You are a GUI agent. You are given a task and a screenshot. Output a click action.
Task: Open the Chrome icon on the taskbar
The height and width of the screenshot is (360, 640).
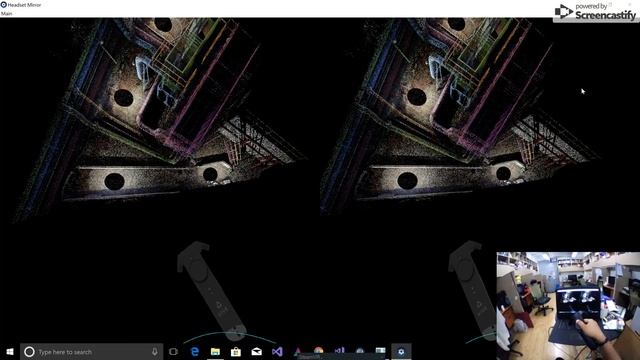click(x=319, y=351)
